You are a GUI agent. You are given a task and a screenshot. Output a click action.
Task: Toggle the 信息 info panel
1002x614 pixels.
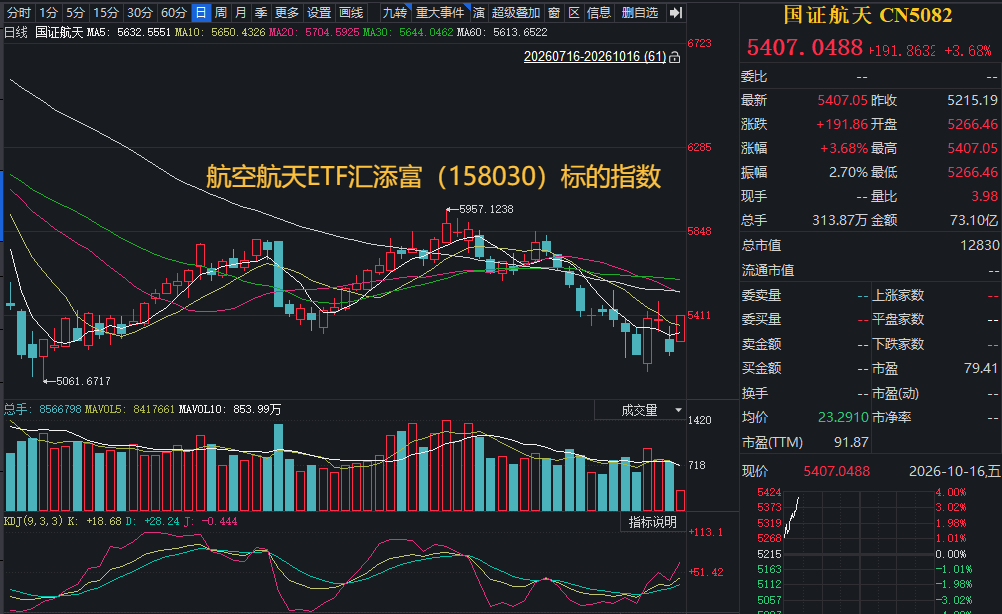[599, 13]
